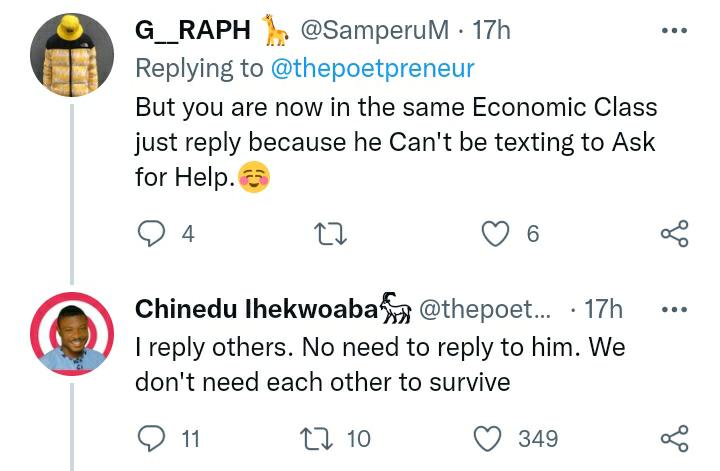Open more options menu on Chinedu's tweet
The height and width of the screenshot is (471, 720).
pyautogui.click(x=675, y=309)
